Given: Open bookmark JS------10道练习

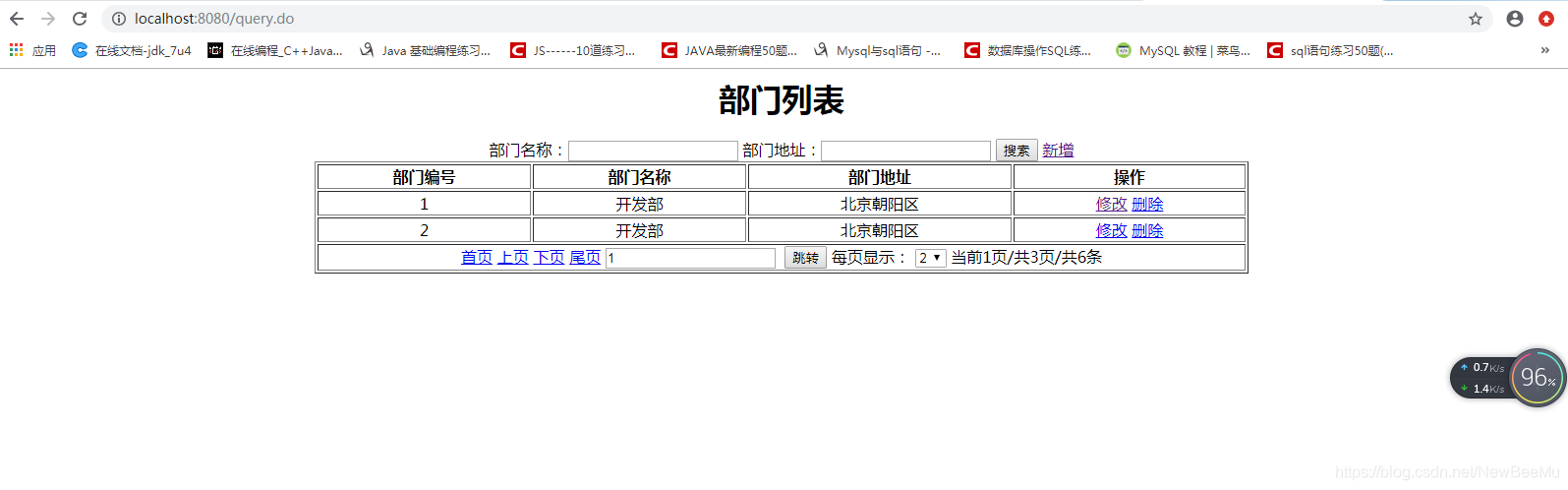Looking at the screenshot, I should point(573,50).
